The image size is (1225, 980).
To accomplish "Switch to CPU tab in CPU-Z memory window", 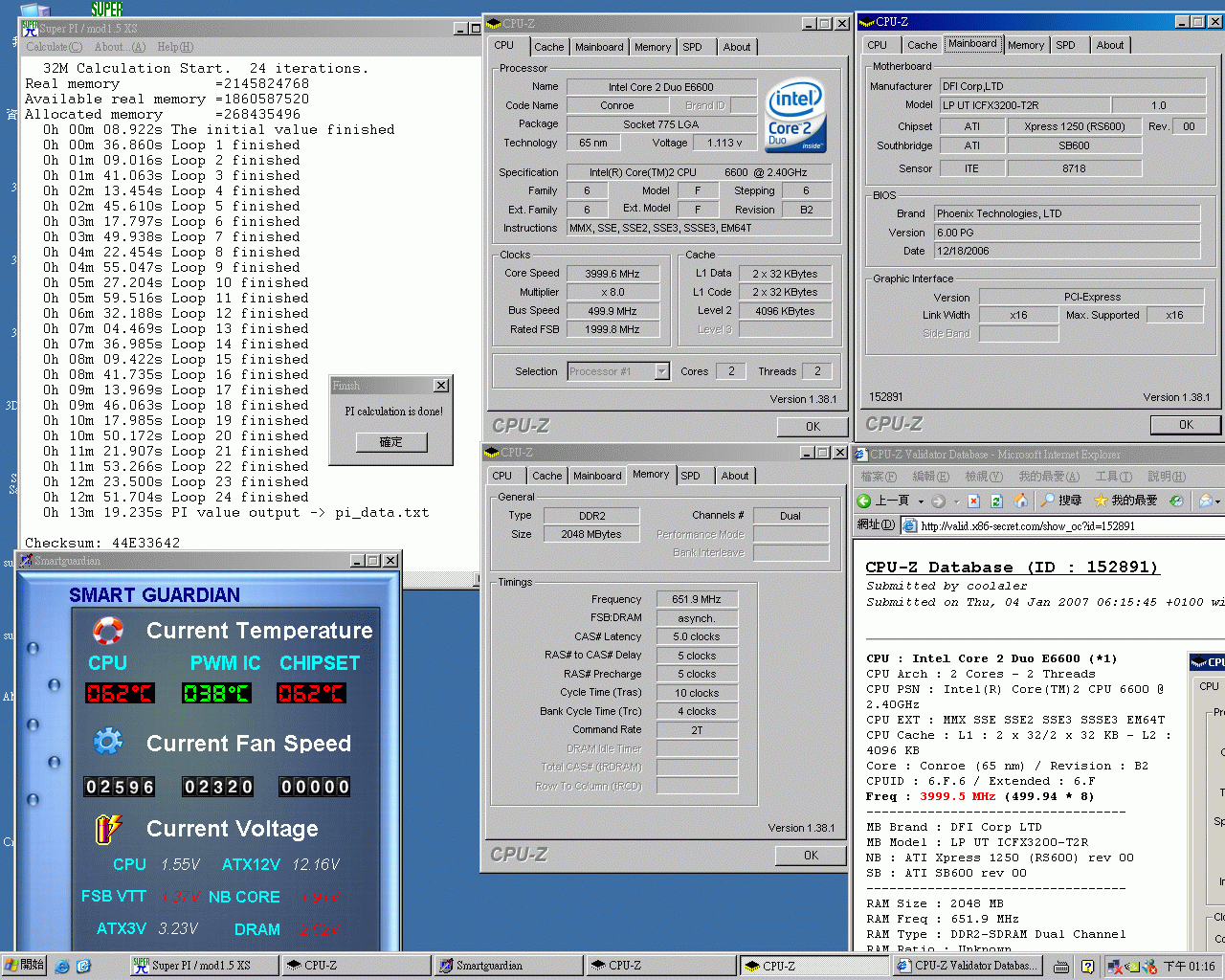I will point(501,476).
